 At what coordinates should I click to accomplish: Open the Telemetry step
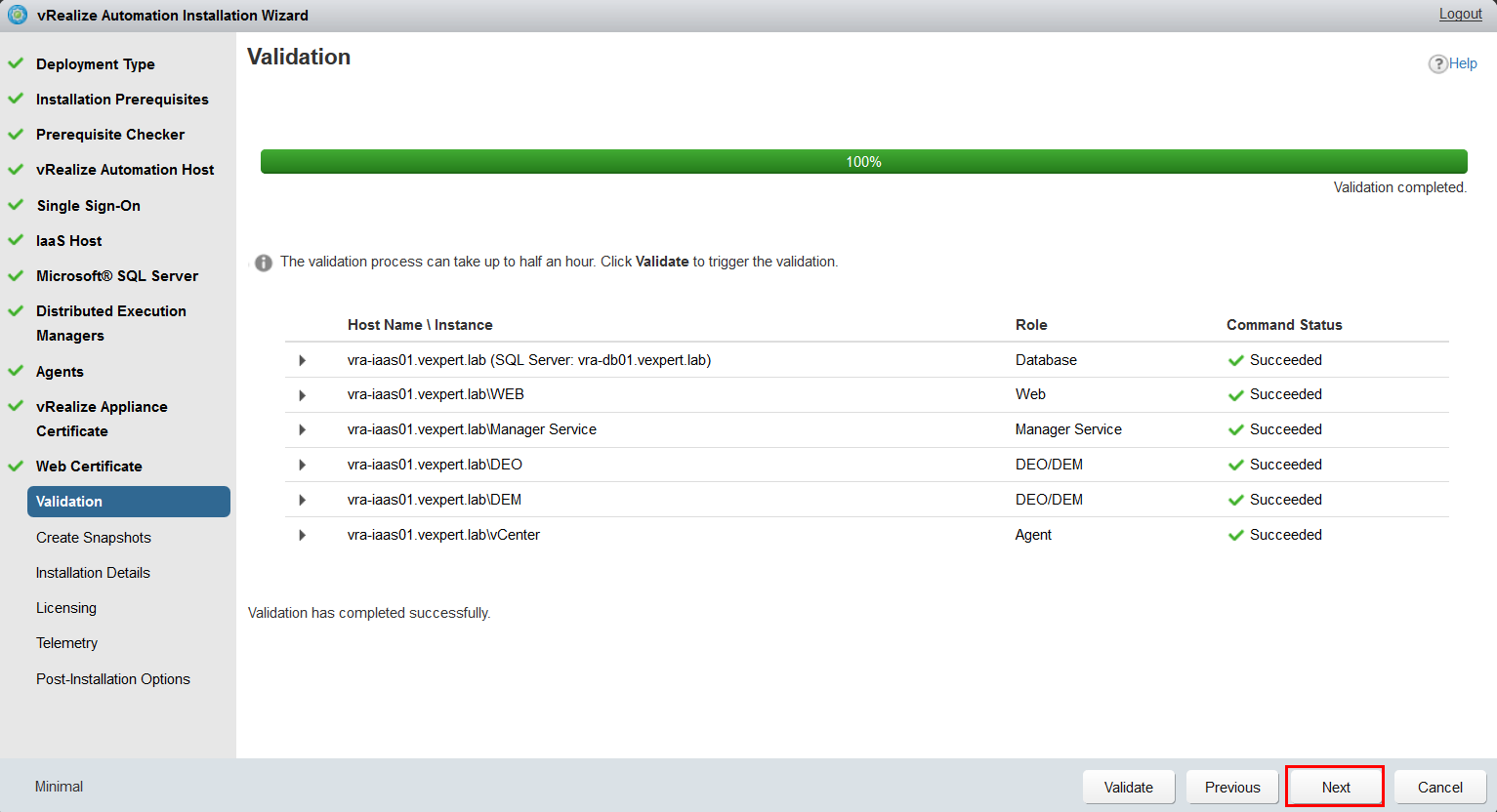[66, 643]
